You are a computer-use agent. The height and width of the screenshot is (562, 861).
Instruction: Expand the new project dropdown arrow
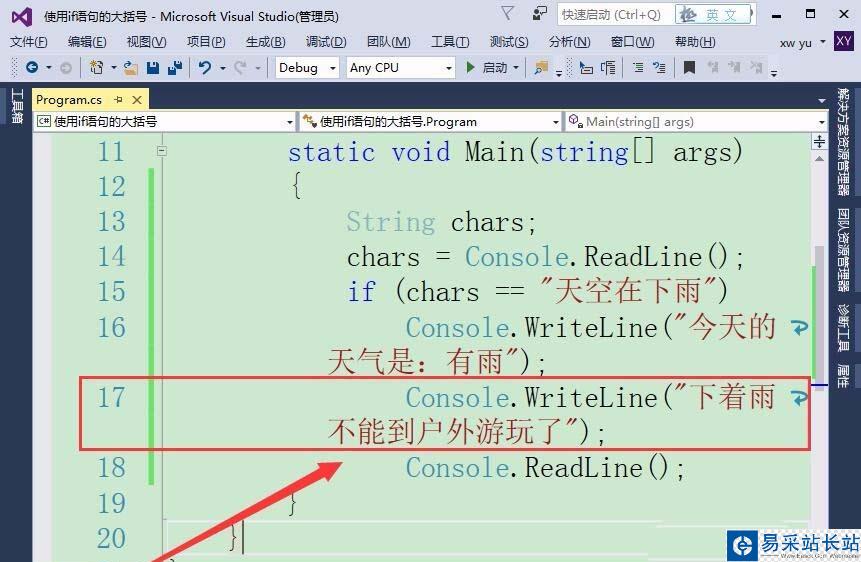click(x=114, y=68)
